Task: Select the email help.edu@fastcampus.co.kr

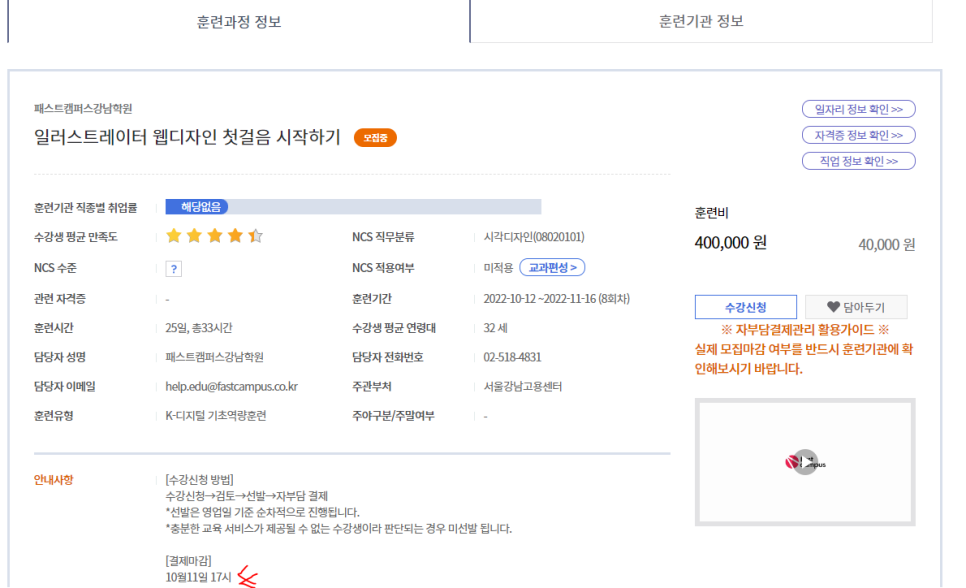Action: click(x=232, y=386)
